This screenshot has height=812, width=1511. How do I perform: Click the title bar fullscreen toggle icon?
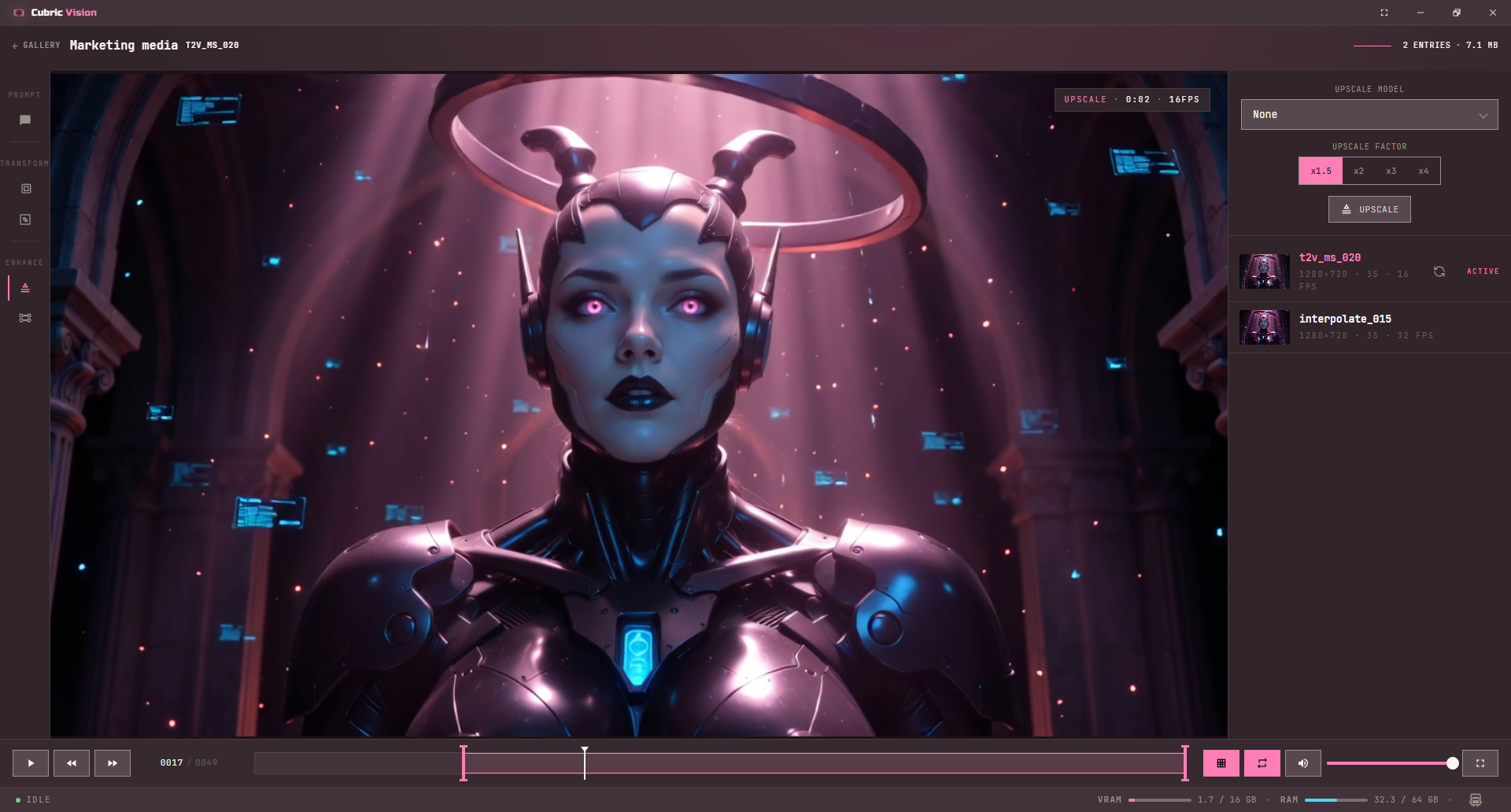[1384, 13]
